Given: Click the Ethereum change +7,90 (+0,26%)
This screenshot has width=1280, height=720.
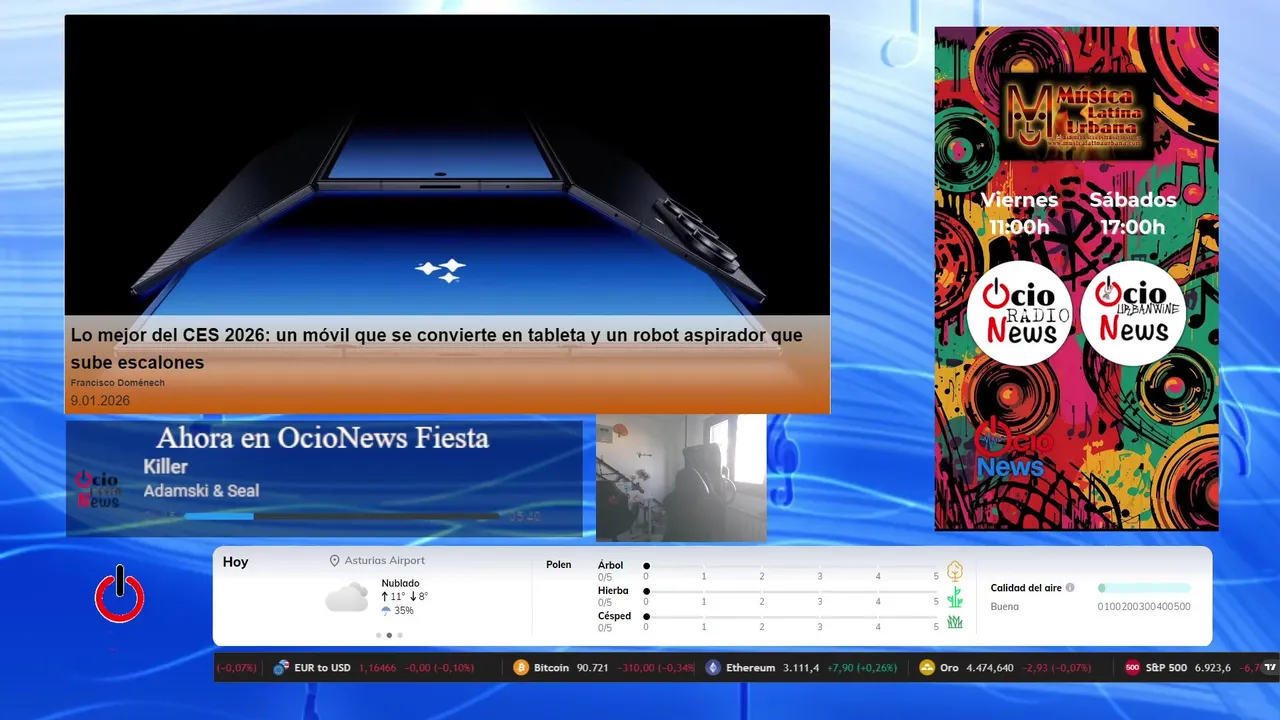Looking at the screenshot, I should 862,668.
